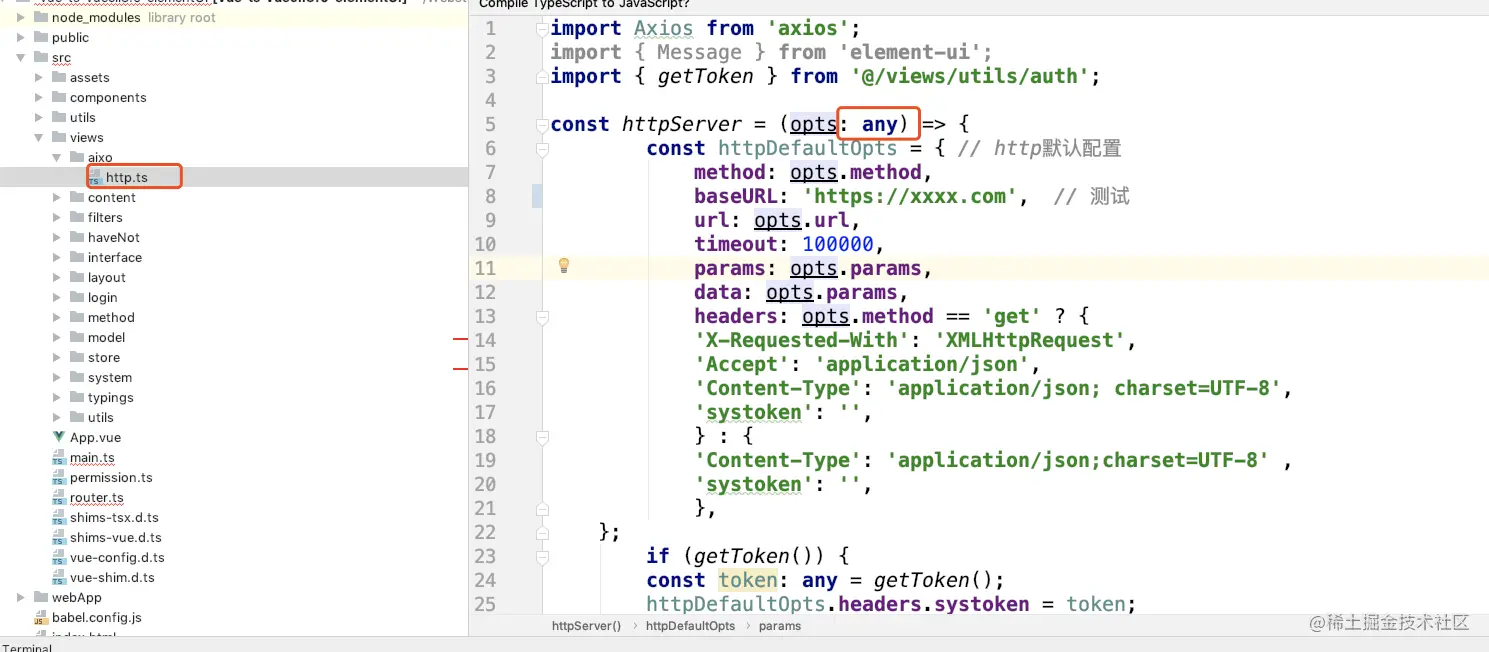Select the haveNot folder
Image resolution: width=1489 pixels, height=652 pixels.
coord(114,237)
